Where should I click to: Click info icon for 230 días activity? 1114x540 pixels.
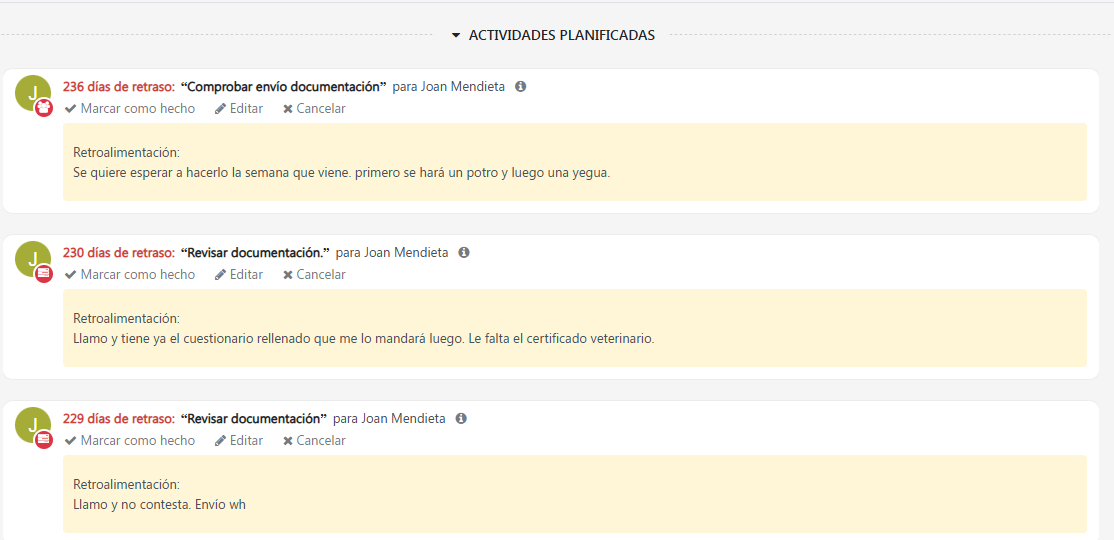click(x=464, y=253)
